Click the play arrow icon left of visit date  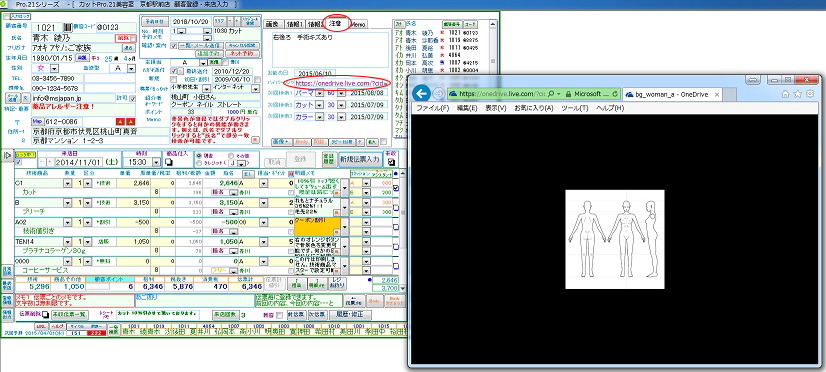coord(7,155)
